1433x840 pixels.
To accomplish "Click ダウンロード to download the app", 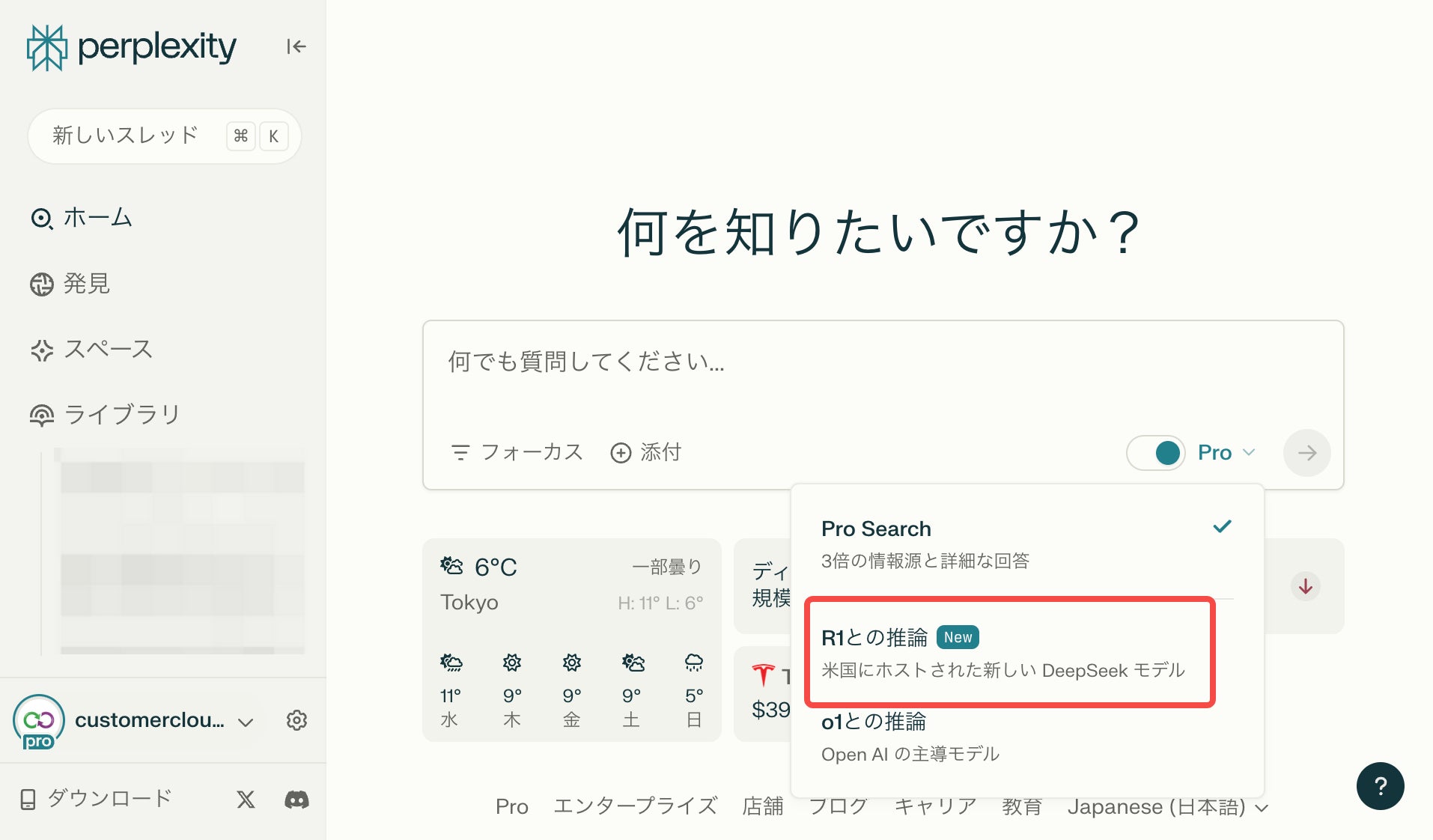I will coord(97,799).
